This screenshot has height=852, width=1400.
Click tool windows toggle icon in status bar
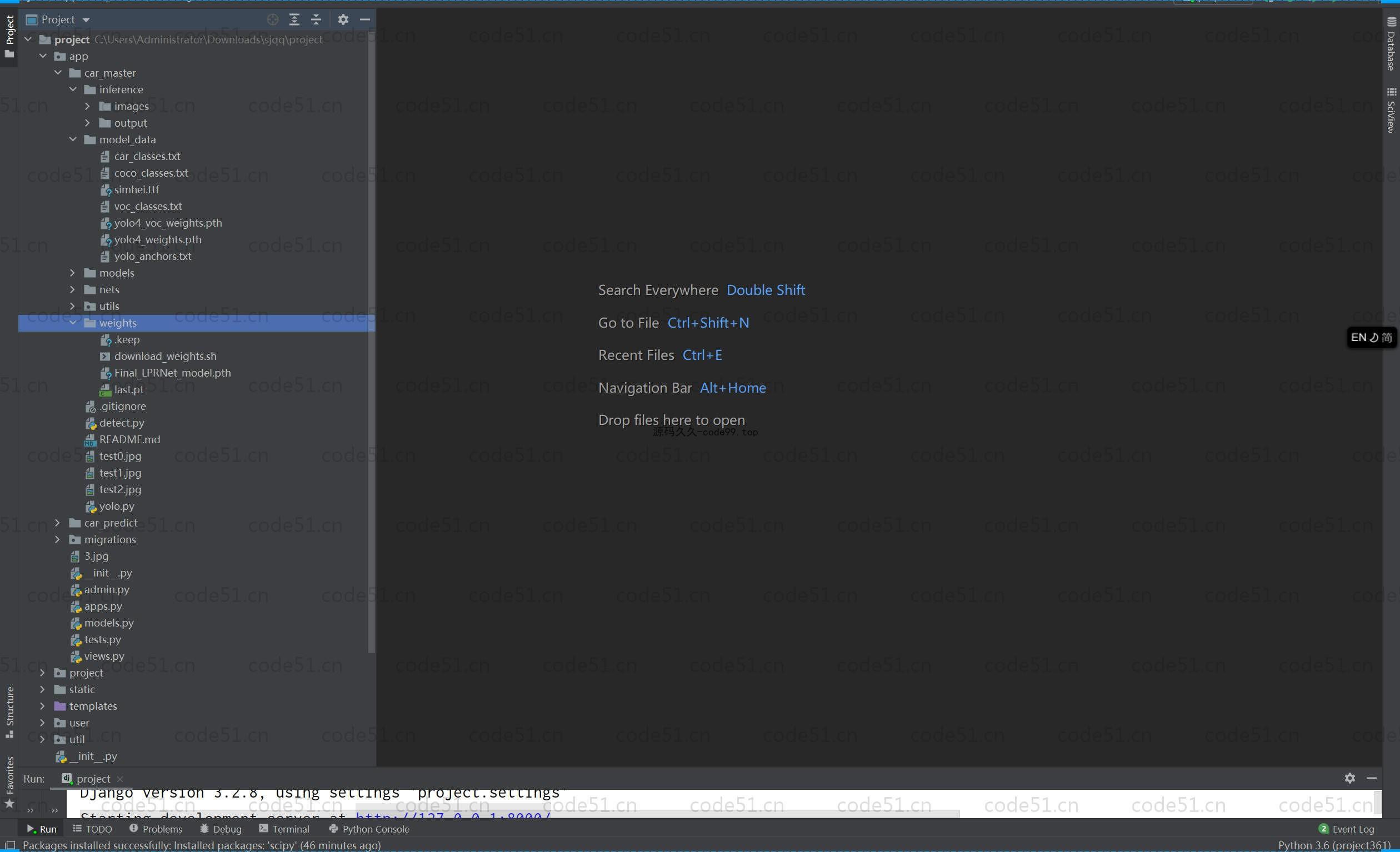(x=9, y=845)
